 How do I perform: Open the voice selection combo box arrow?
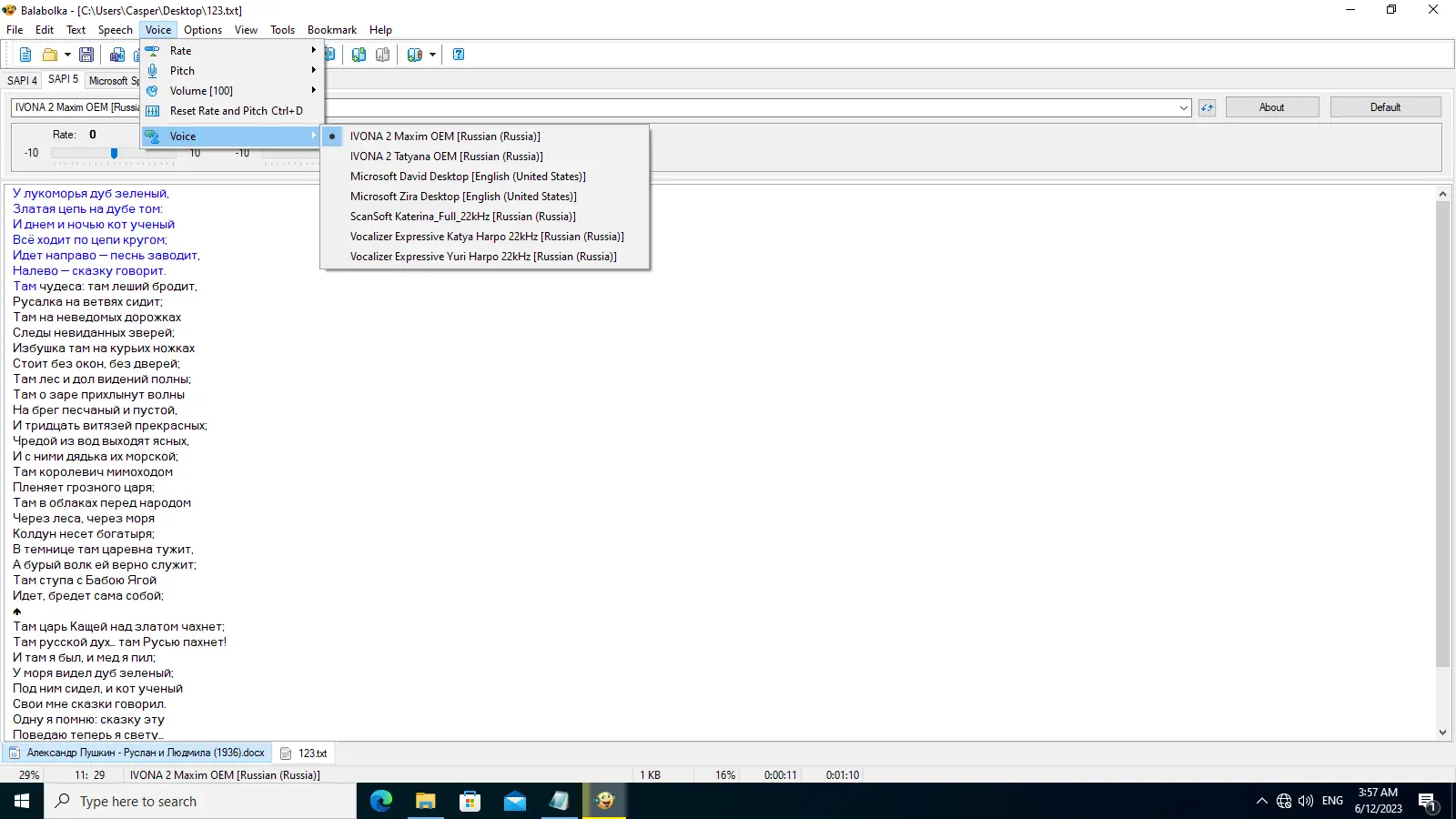[x=1183, y=107]
